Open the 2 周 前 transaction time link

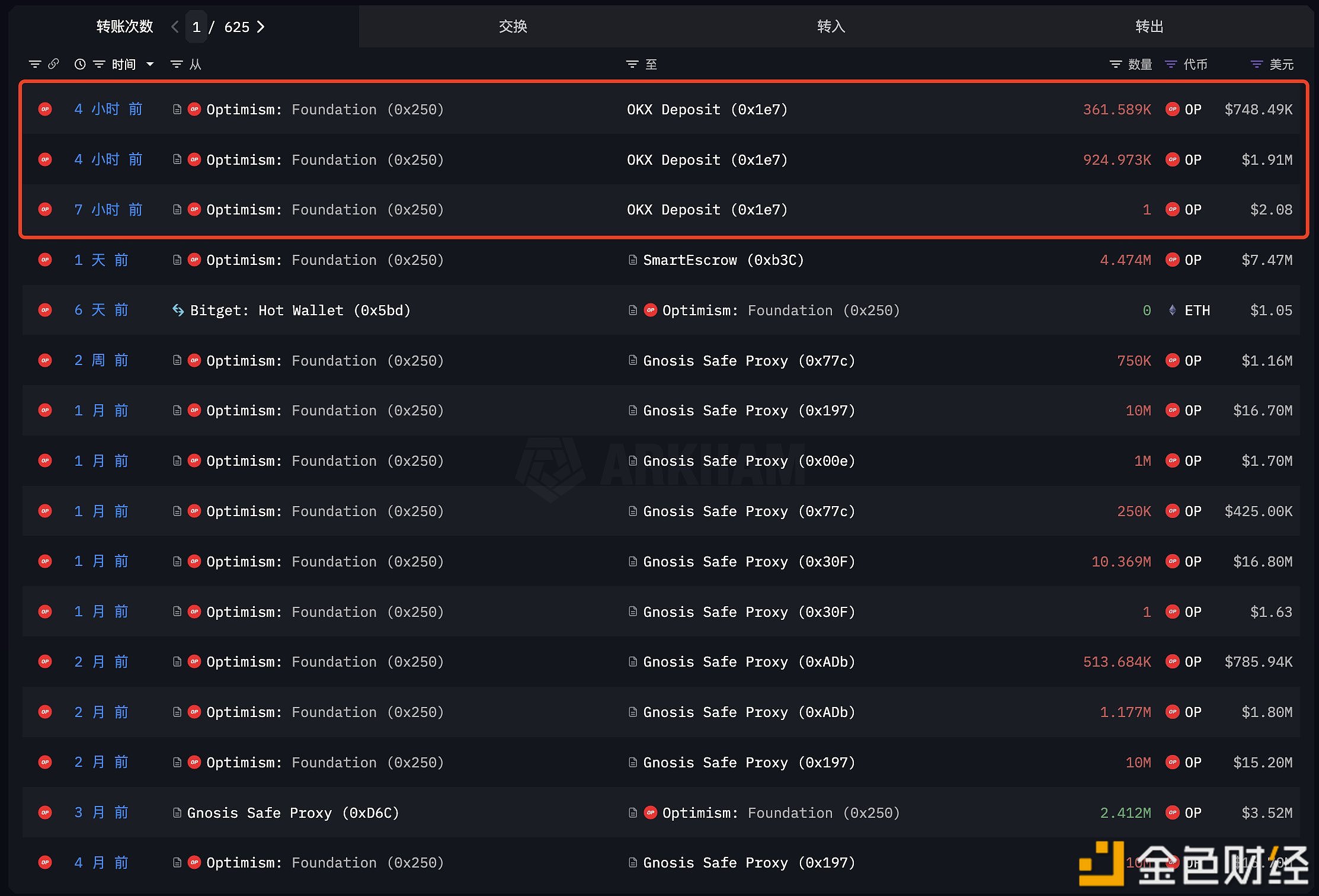(101, 360)
